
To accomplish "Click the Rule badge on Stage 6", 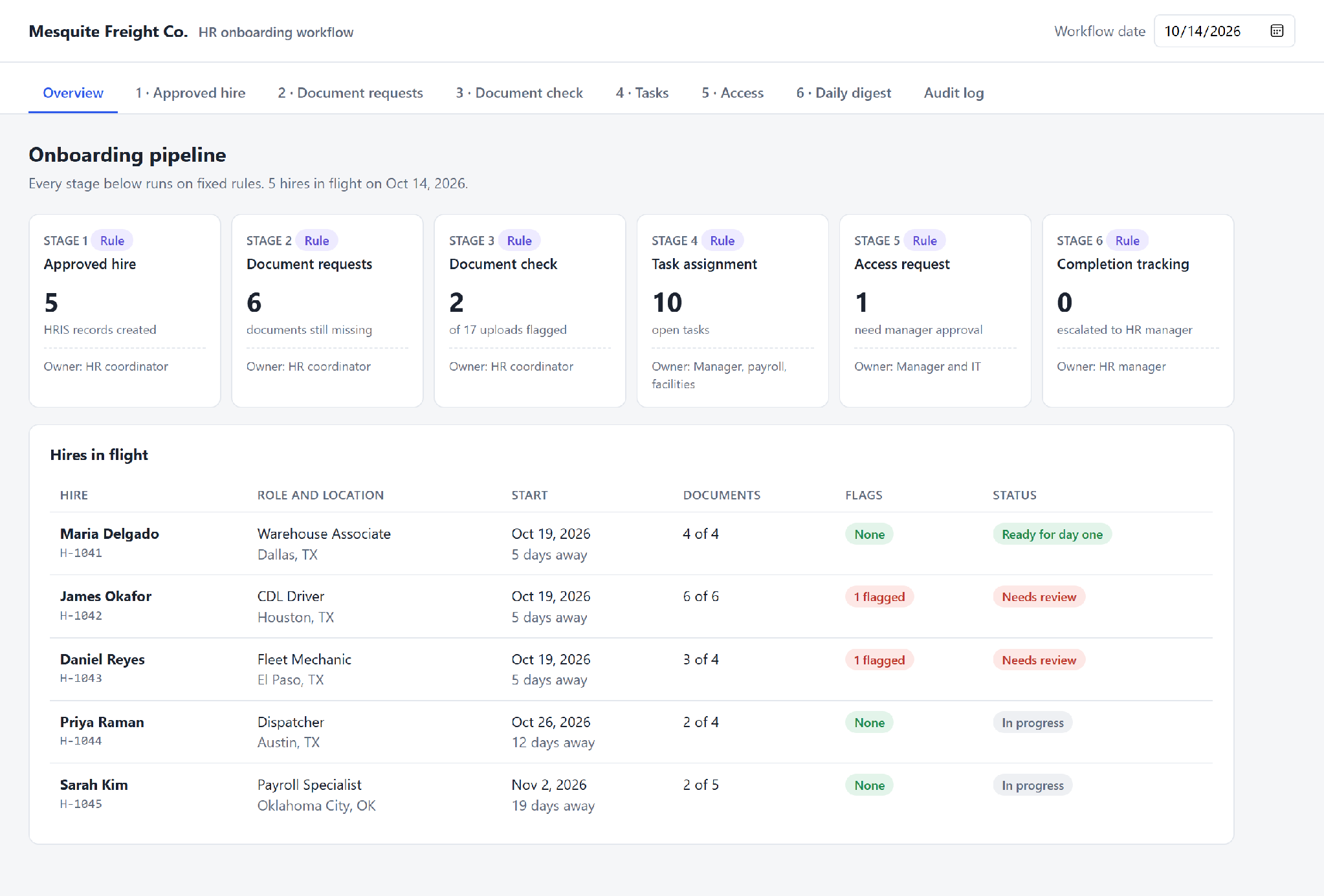I will click(x=1127, y=241).
